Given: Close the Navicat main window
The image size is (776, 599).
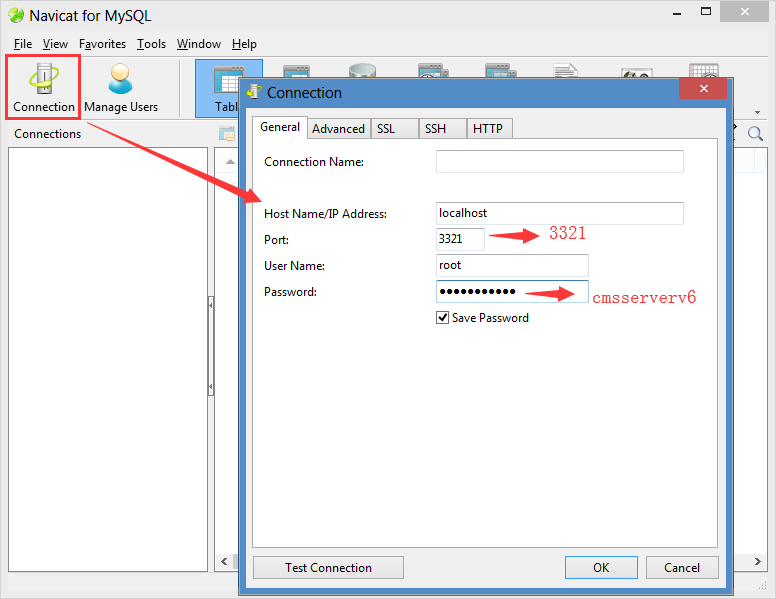Looking at the screenshot, I should point(744,11).
